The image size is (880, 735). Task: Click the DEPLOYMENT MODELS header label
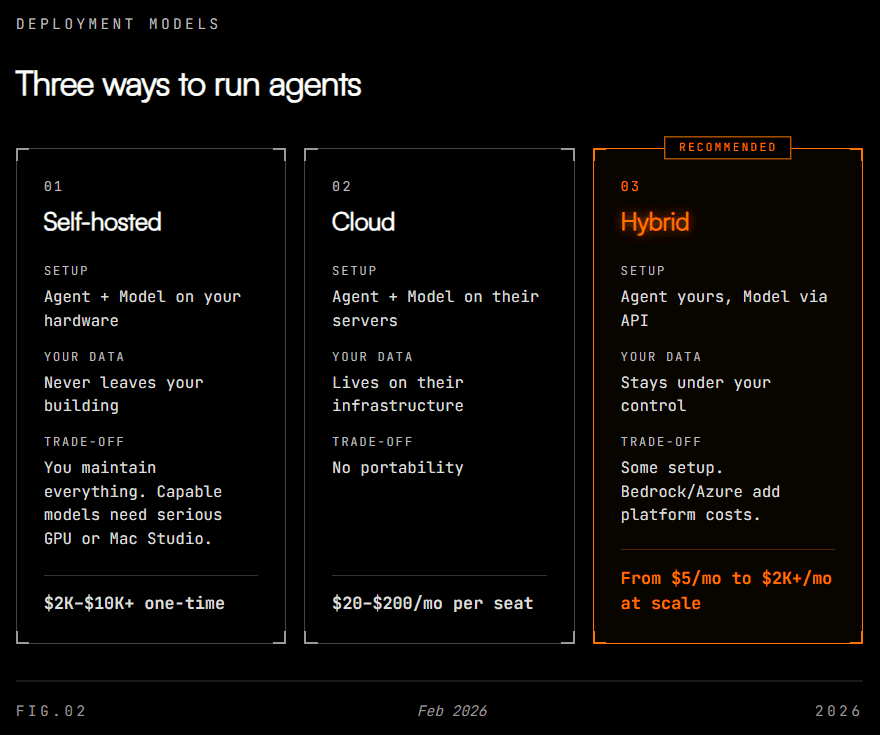tap(116, 23)
